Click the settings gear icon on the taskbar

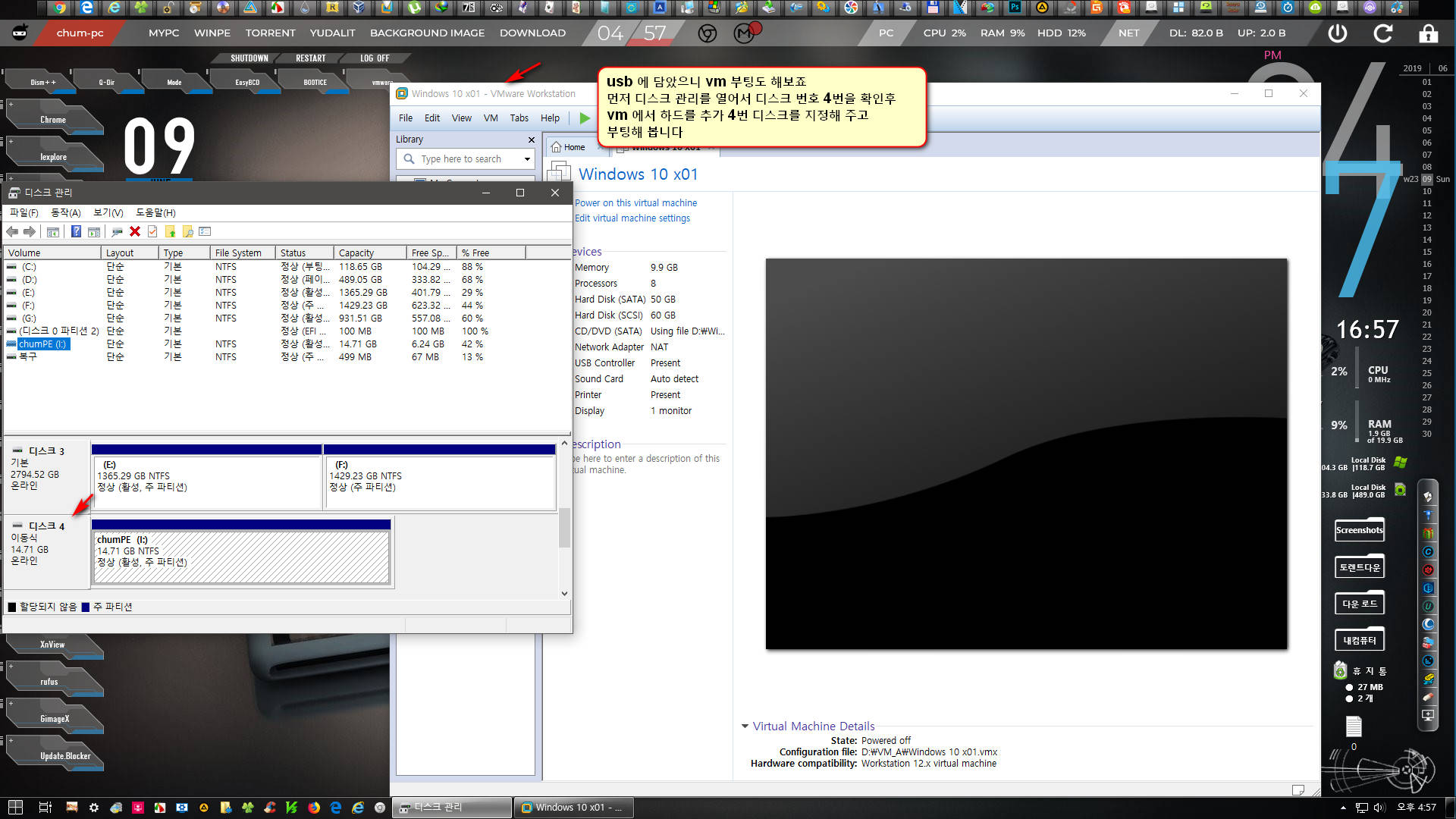click(94, 808)
